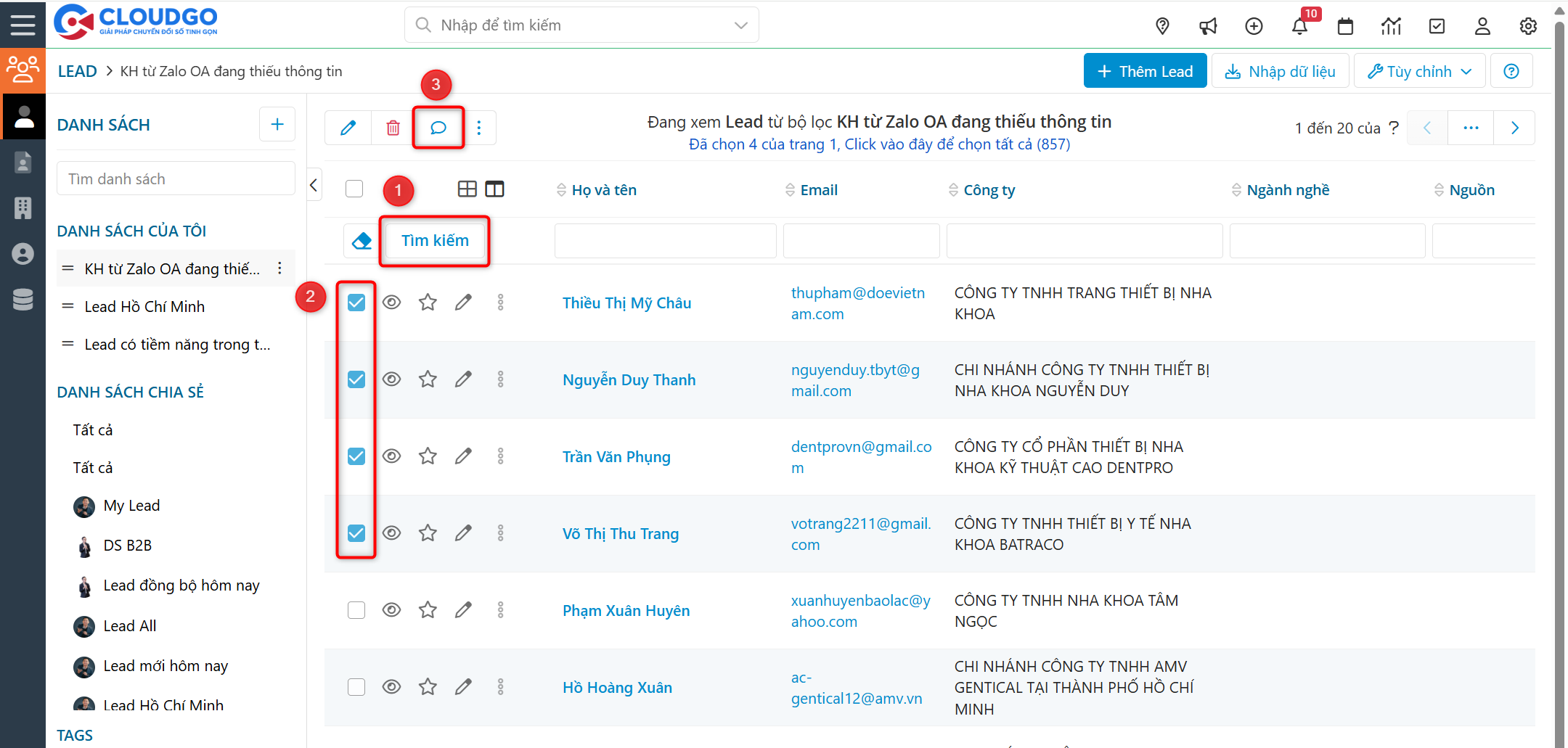Open the comment bubble icon in toolbar
The width and height of the screenshot is (1568, 748).
[x=438, y=128]
